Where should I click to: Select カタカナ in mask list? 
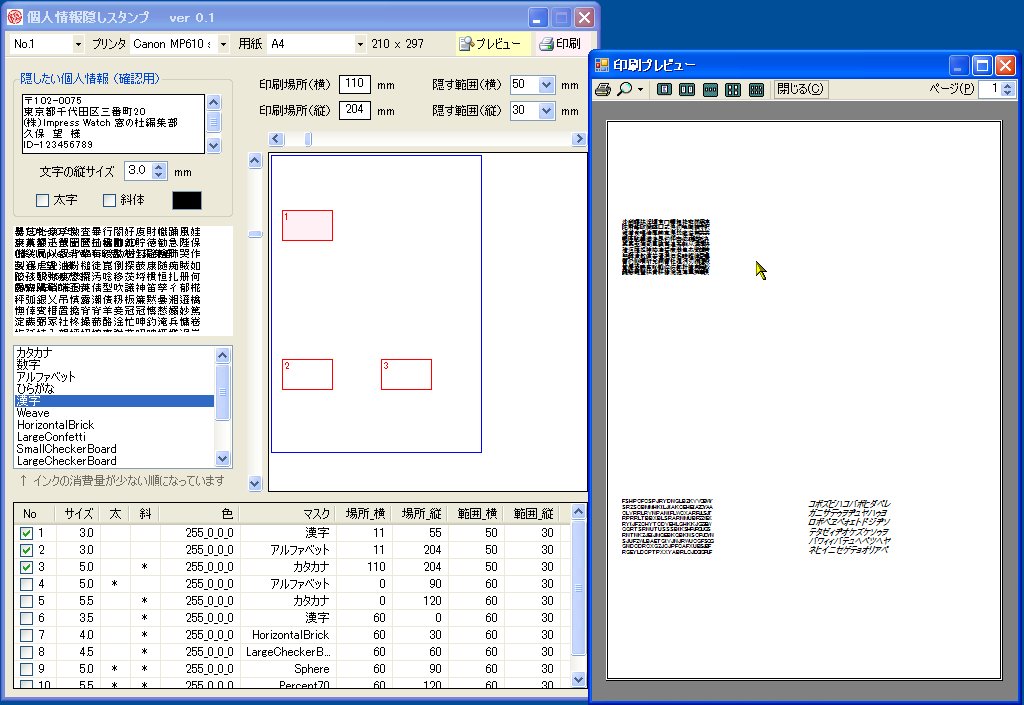click(114, 352)
